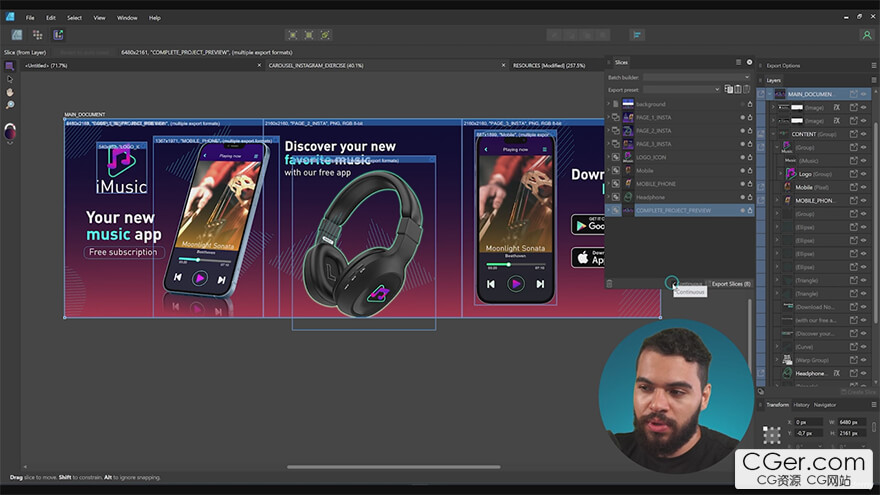Open the View menu

pyautogui.click(x=99, y=17)
